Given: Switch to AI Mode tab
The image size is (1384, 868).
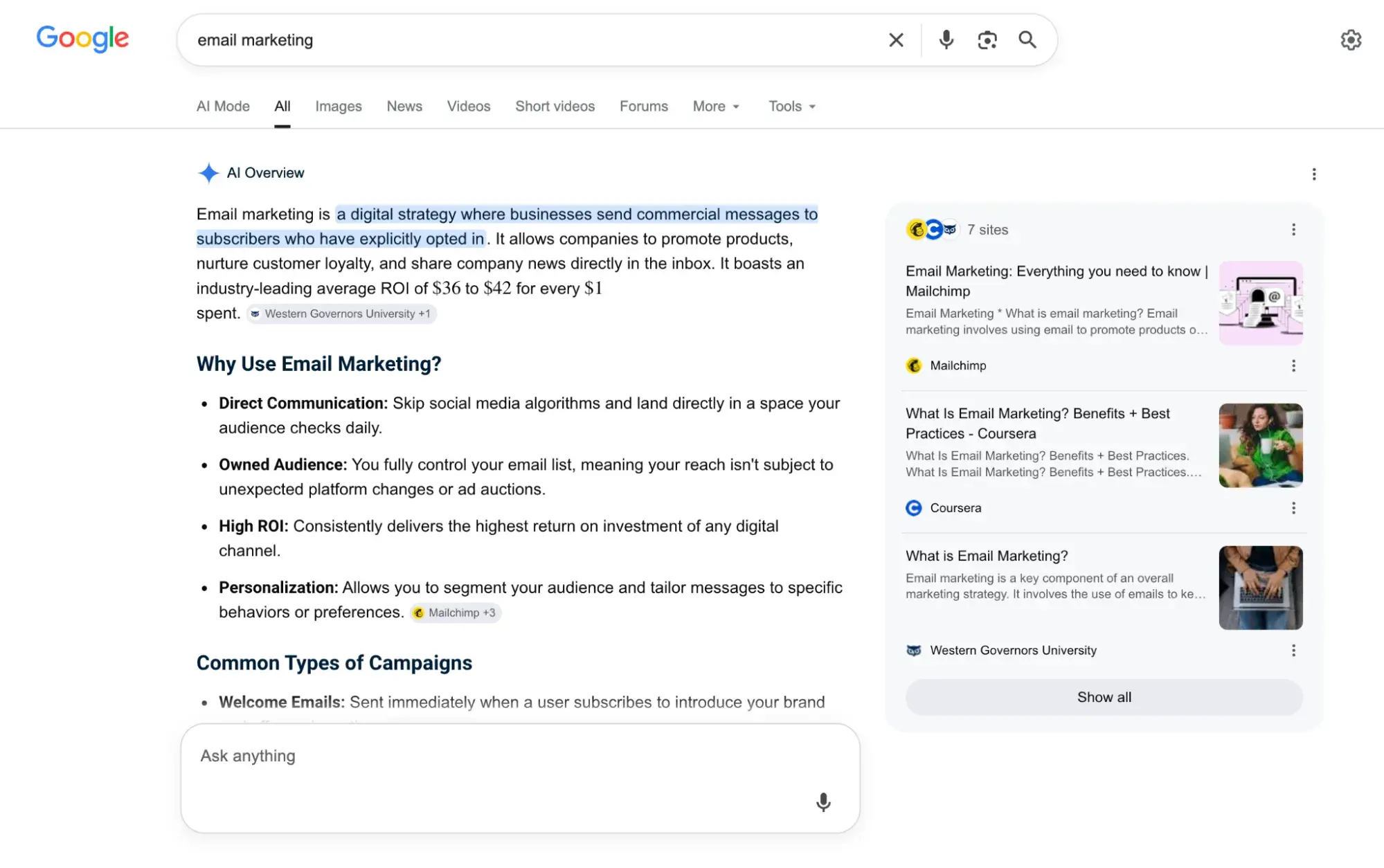Looking at the screenshot, I should click(223, 107).
